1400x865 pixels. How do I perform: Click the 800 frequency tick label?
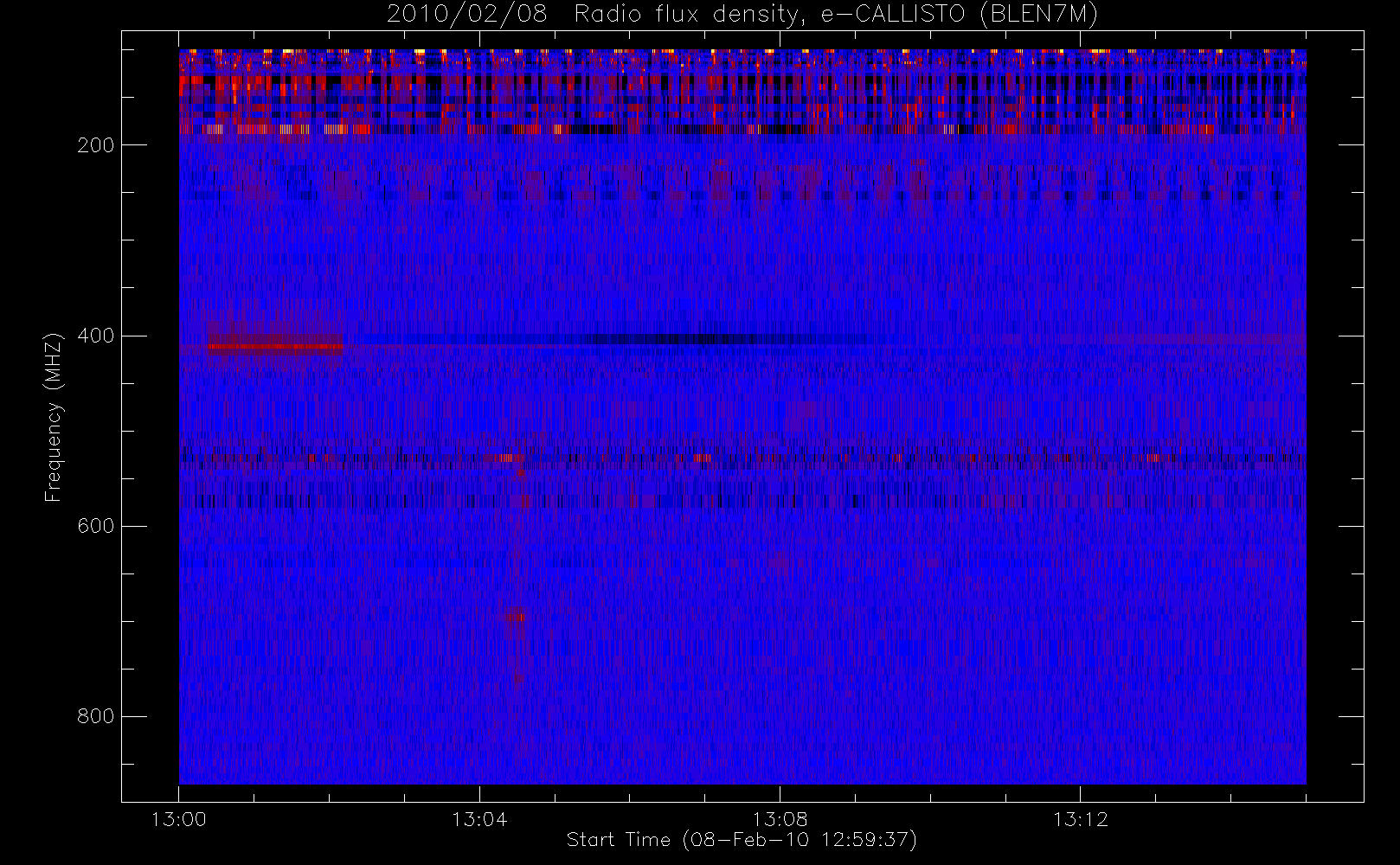pyautogui.click(x=95, y=716)
